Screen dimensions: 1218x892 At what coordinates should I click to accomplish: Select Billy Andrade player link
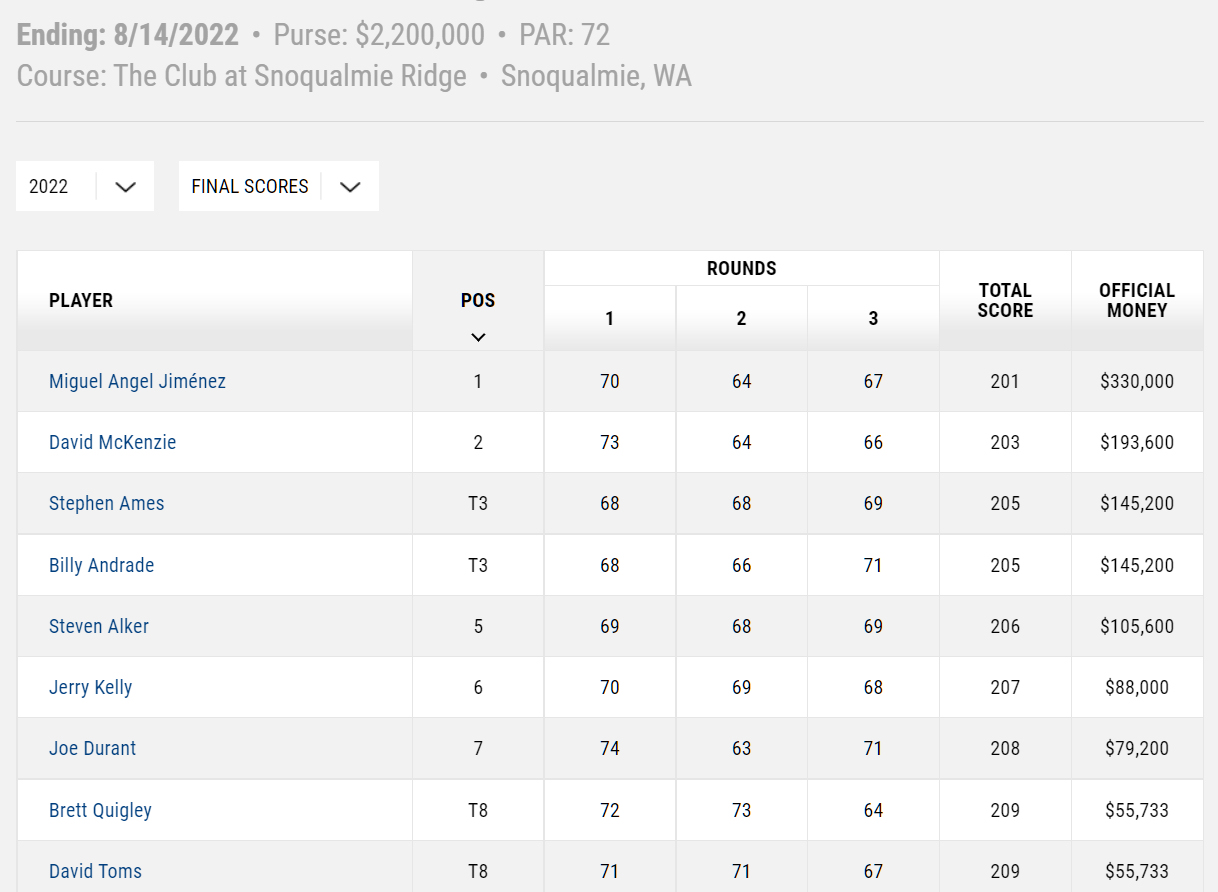coord(101,565)
